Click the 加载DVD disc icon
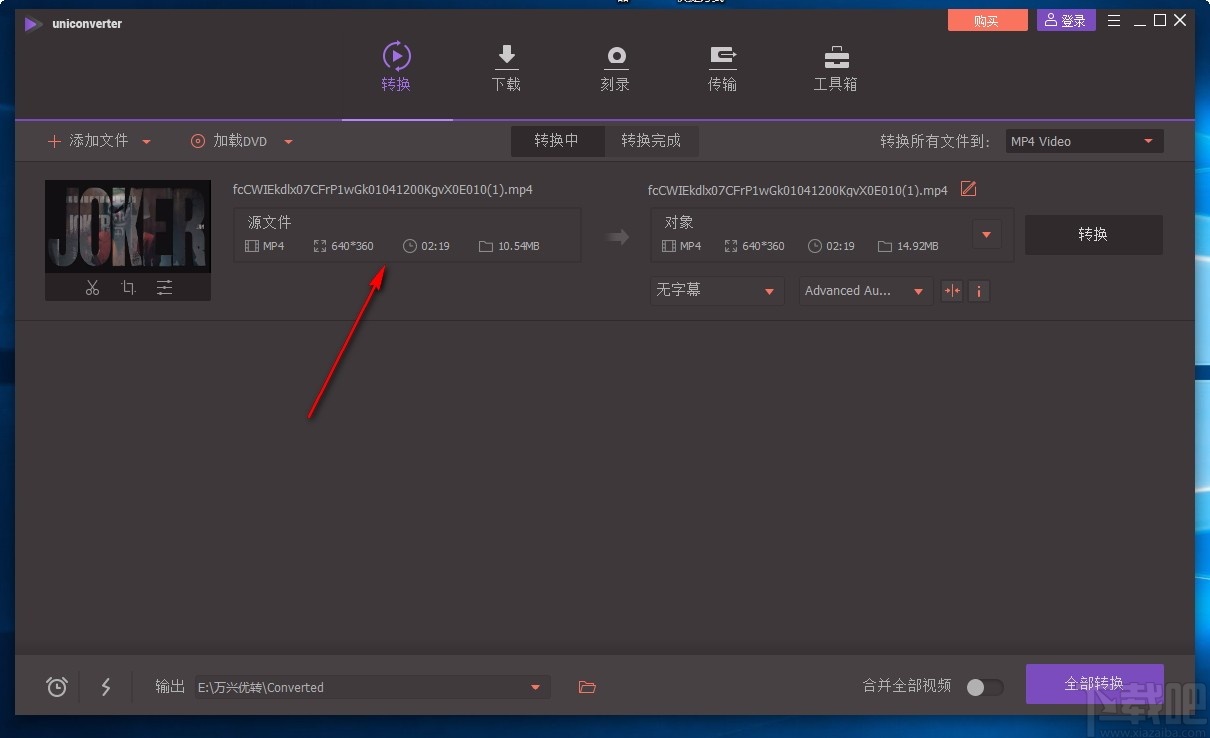 click(197, 141)
